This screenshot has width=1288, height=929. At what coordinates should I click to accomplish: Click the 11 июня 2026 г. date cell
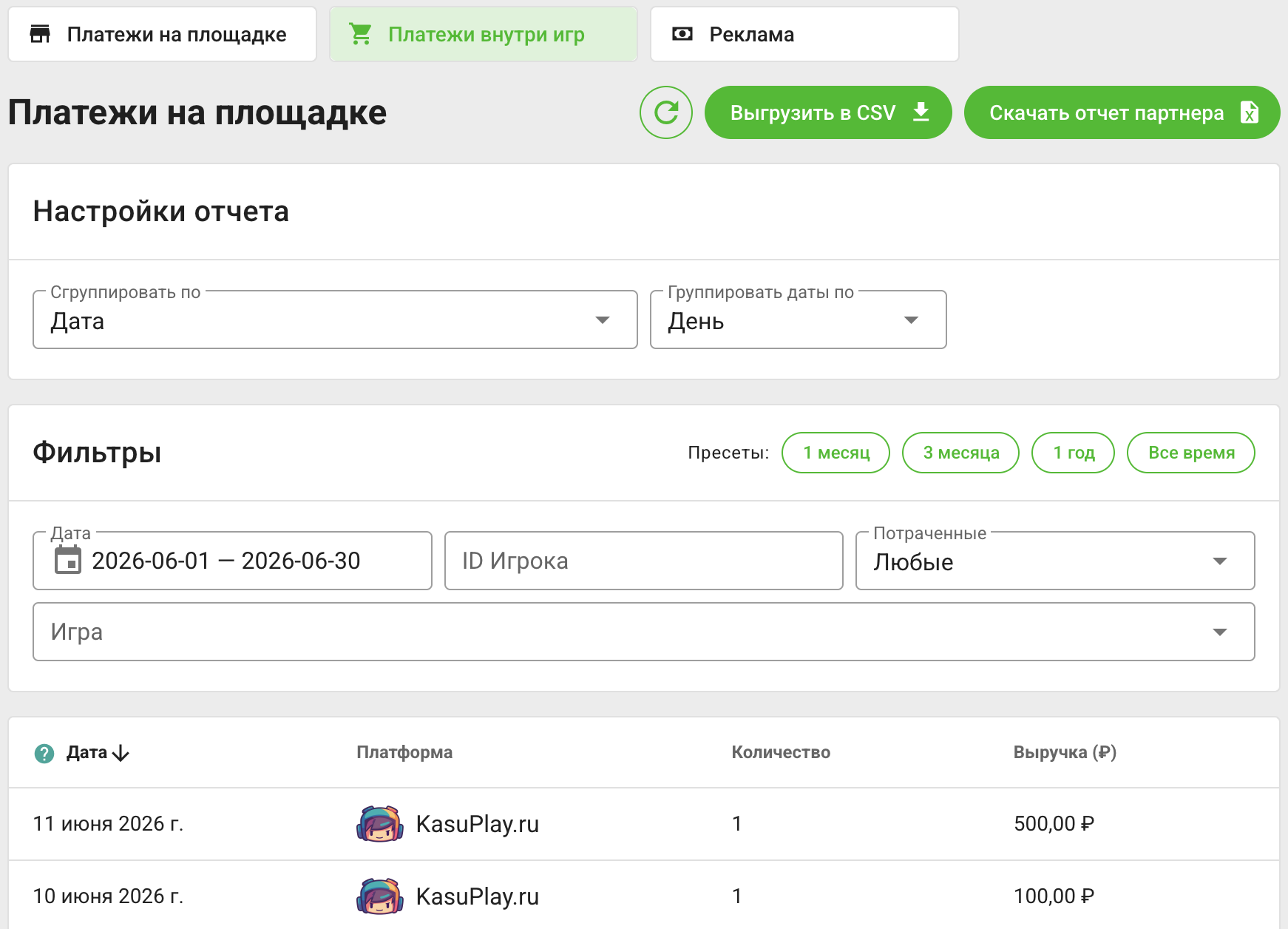pos(108,823)
